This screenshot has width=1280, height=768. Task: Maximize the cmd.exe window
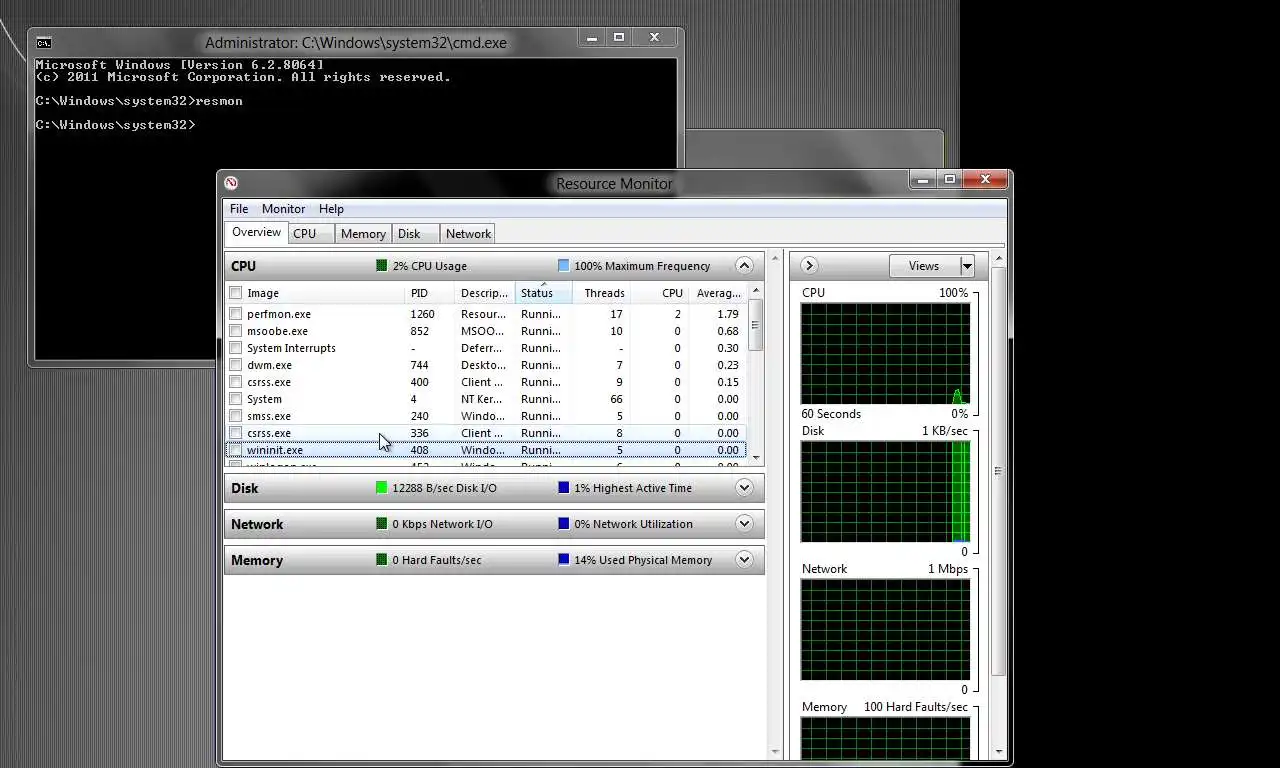[x=619, y=38]
